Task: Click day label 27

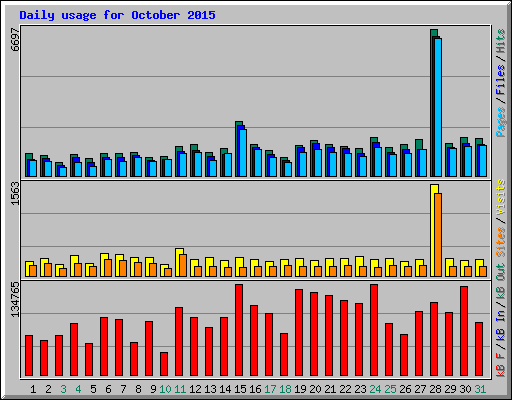Action: pos(420,389)
